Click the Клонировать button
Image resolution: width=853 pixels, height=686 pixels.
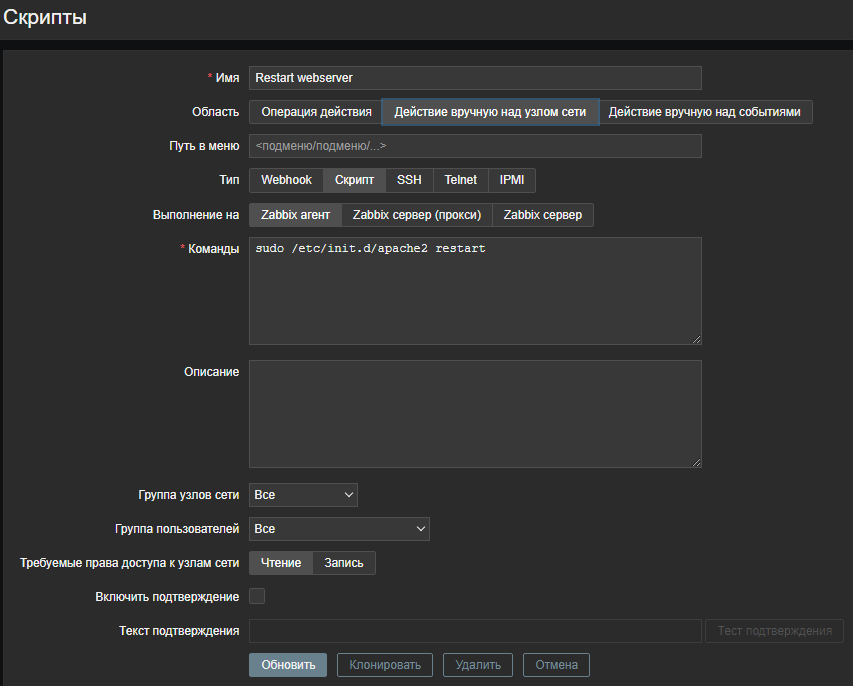tap(385, 665)
